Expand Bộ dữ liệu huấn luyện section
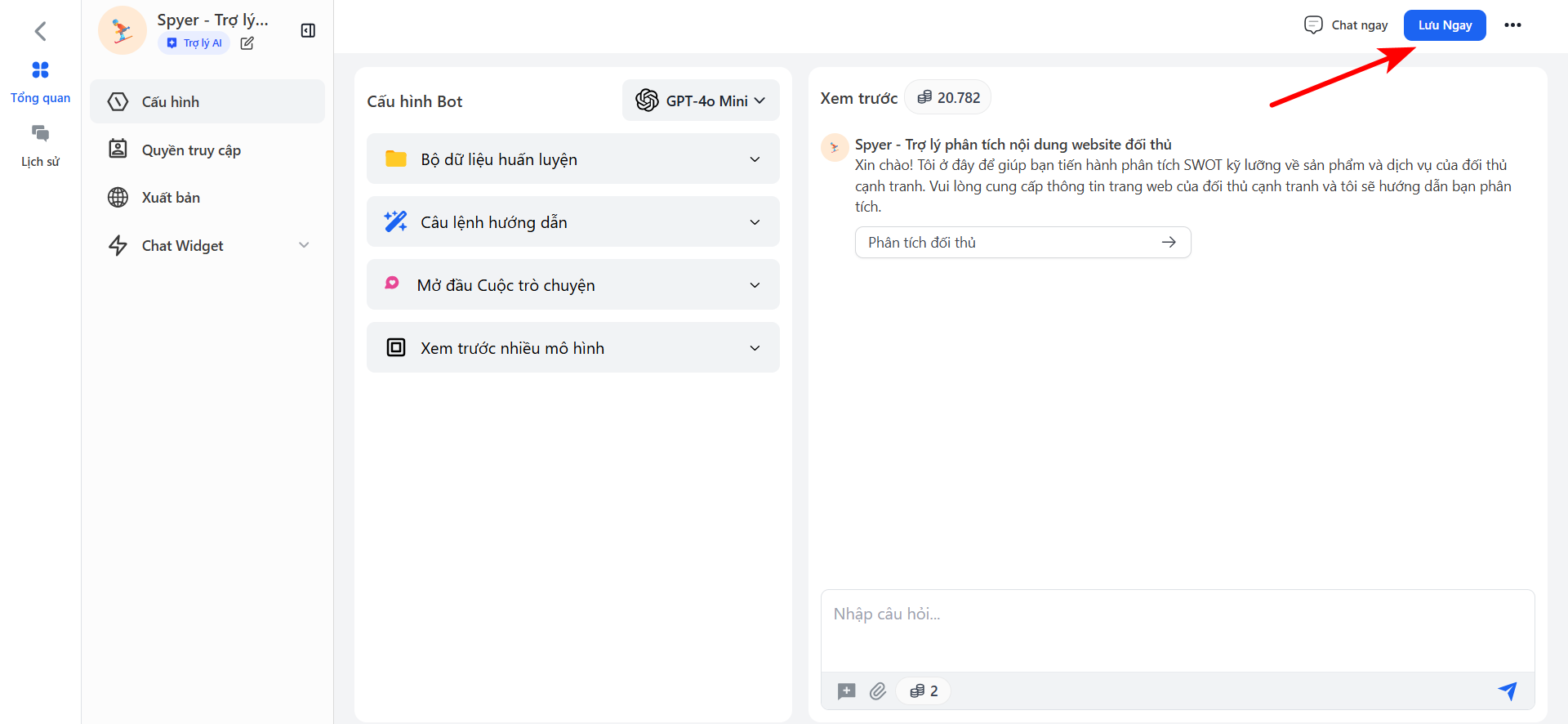 [572, 159]
